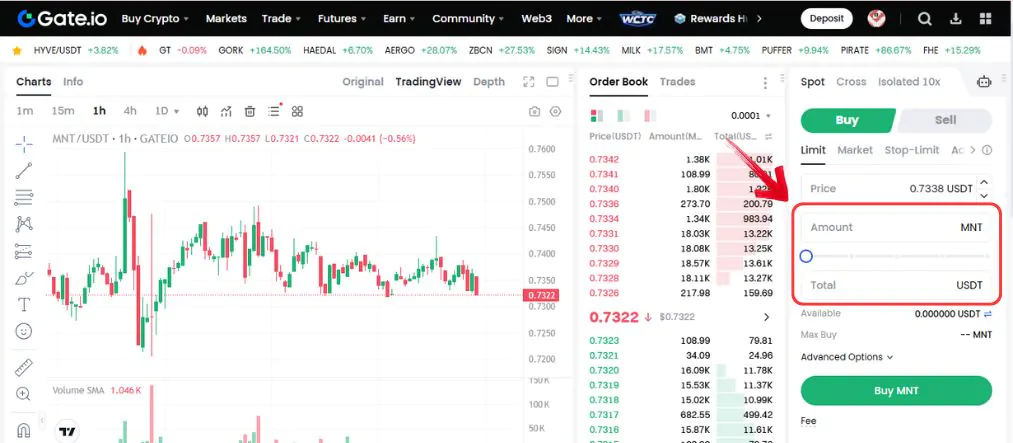Click the download app icon
The image size is (1013, 443).
point(957,19)
